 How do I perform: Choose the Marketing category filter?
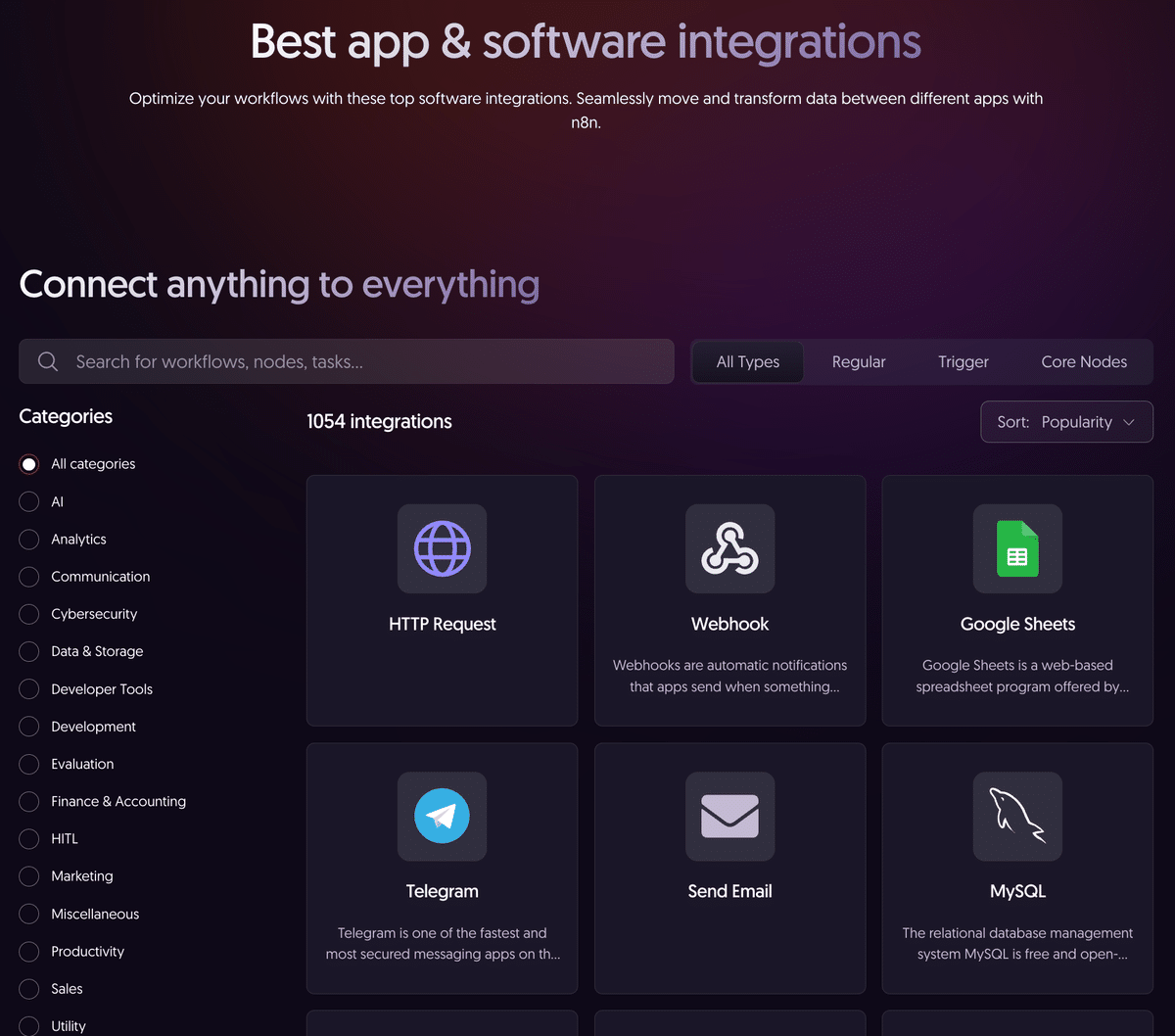pyautogui.click(x=28, y=875)
